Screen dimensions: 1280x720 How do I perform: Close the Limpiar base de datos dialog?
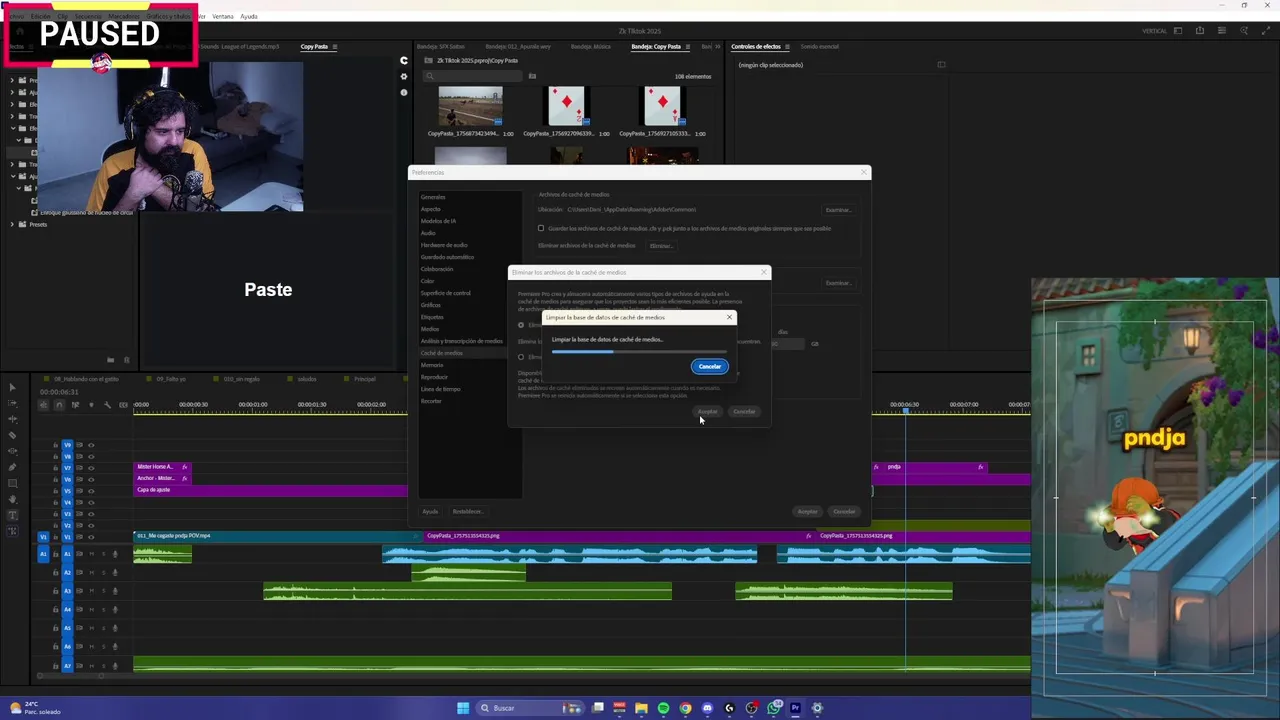tap(729, 317)
